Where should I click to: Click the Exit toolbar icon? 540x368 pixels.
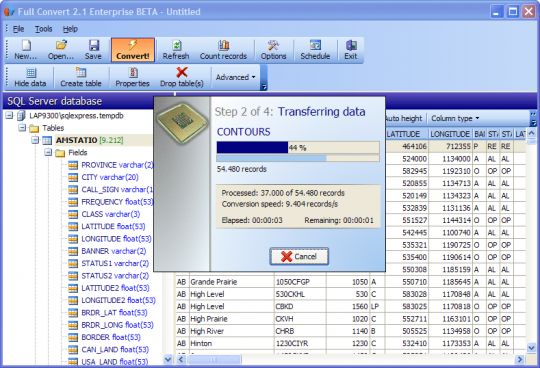(351, 50)
